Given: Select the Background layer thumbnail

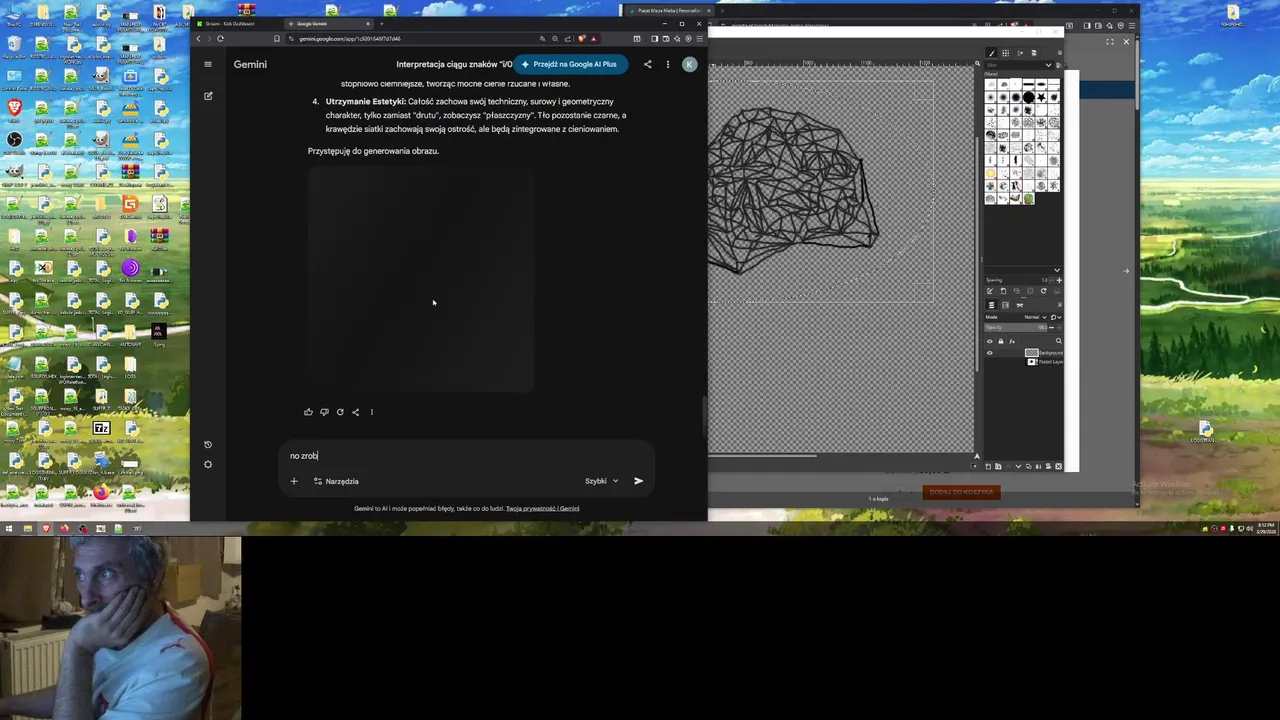Looking at the screenshot, I should [1032, 352].
